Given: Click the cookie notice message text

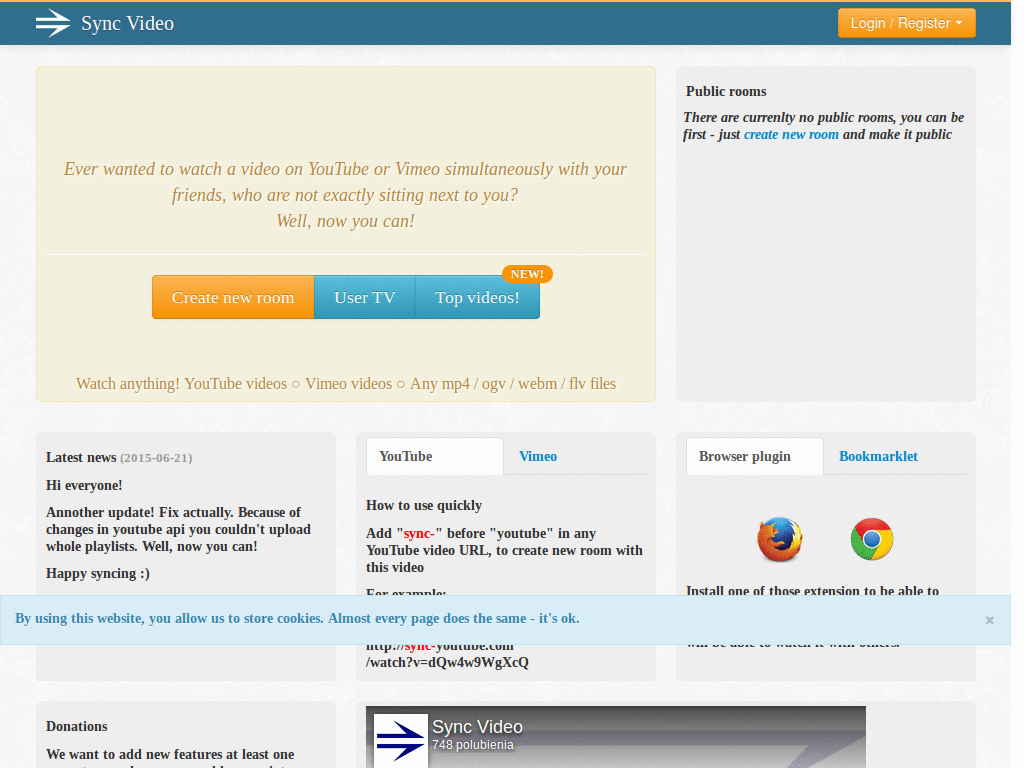Looking at the screenshot, I should 297,618.
